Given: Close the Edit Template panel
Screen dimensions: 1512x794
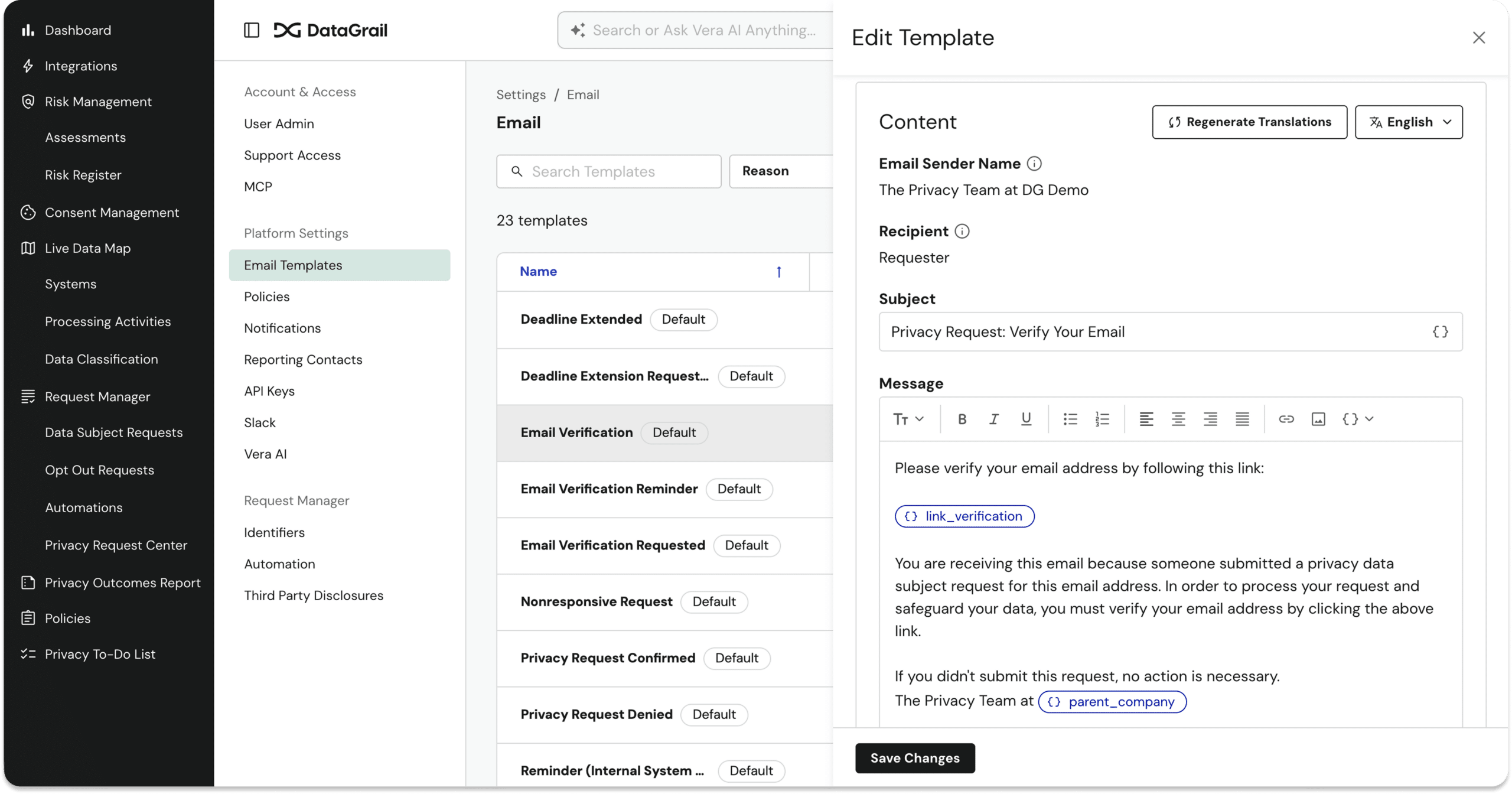Looking at the screenshot, I should click(x=1478, y=38).
